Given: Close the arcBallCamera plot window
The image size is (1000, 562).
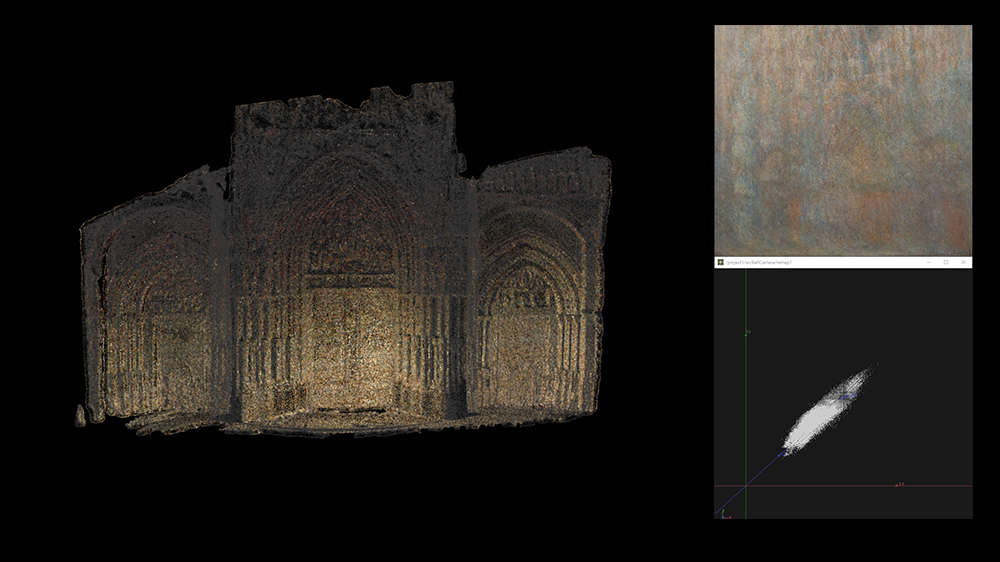Looking at the screenshot, I should [963, 262].
